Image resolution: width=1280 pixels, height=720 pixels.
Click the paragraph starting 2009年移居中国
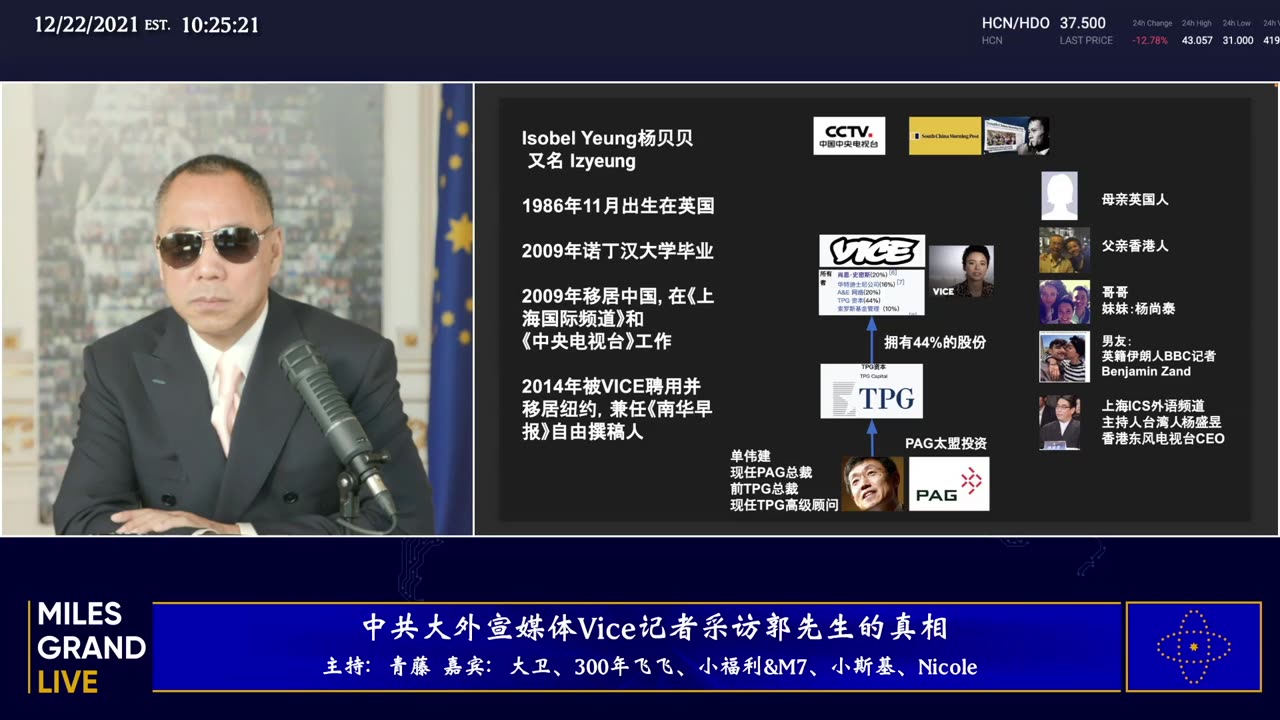coord(618,319)
